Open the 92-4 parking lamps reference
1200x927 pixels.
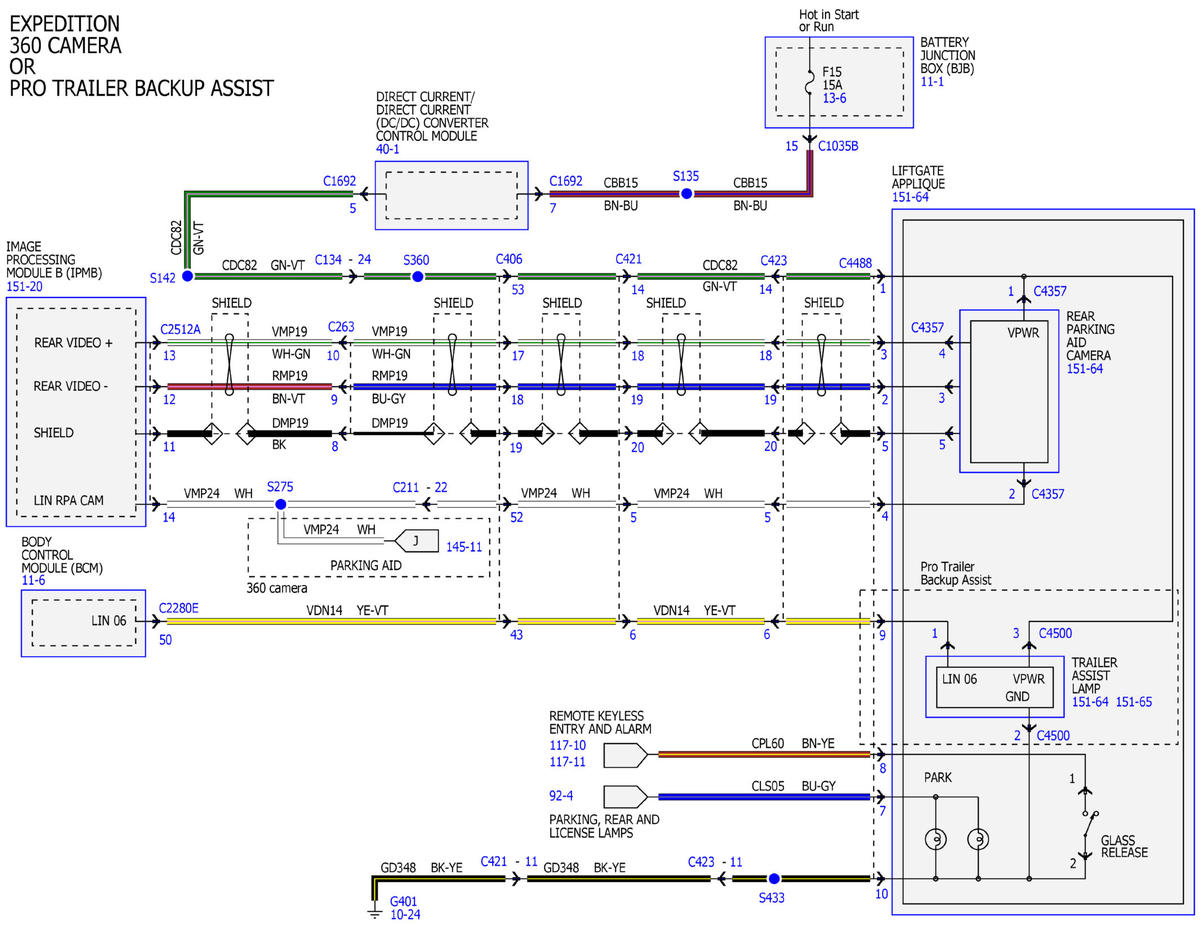point(562,798)
